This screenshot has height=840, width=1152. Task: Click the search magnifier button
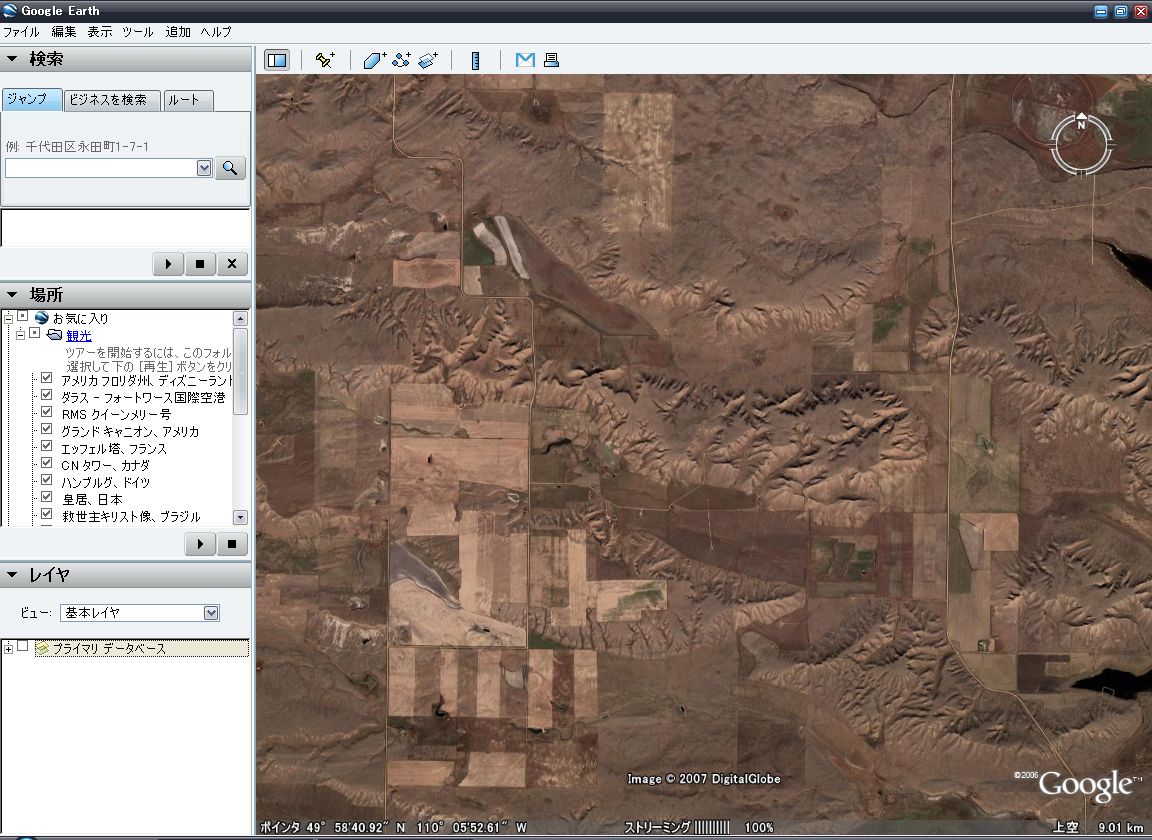[x=230, y=168]
